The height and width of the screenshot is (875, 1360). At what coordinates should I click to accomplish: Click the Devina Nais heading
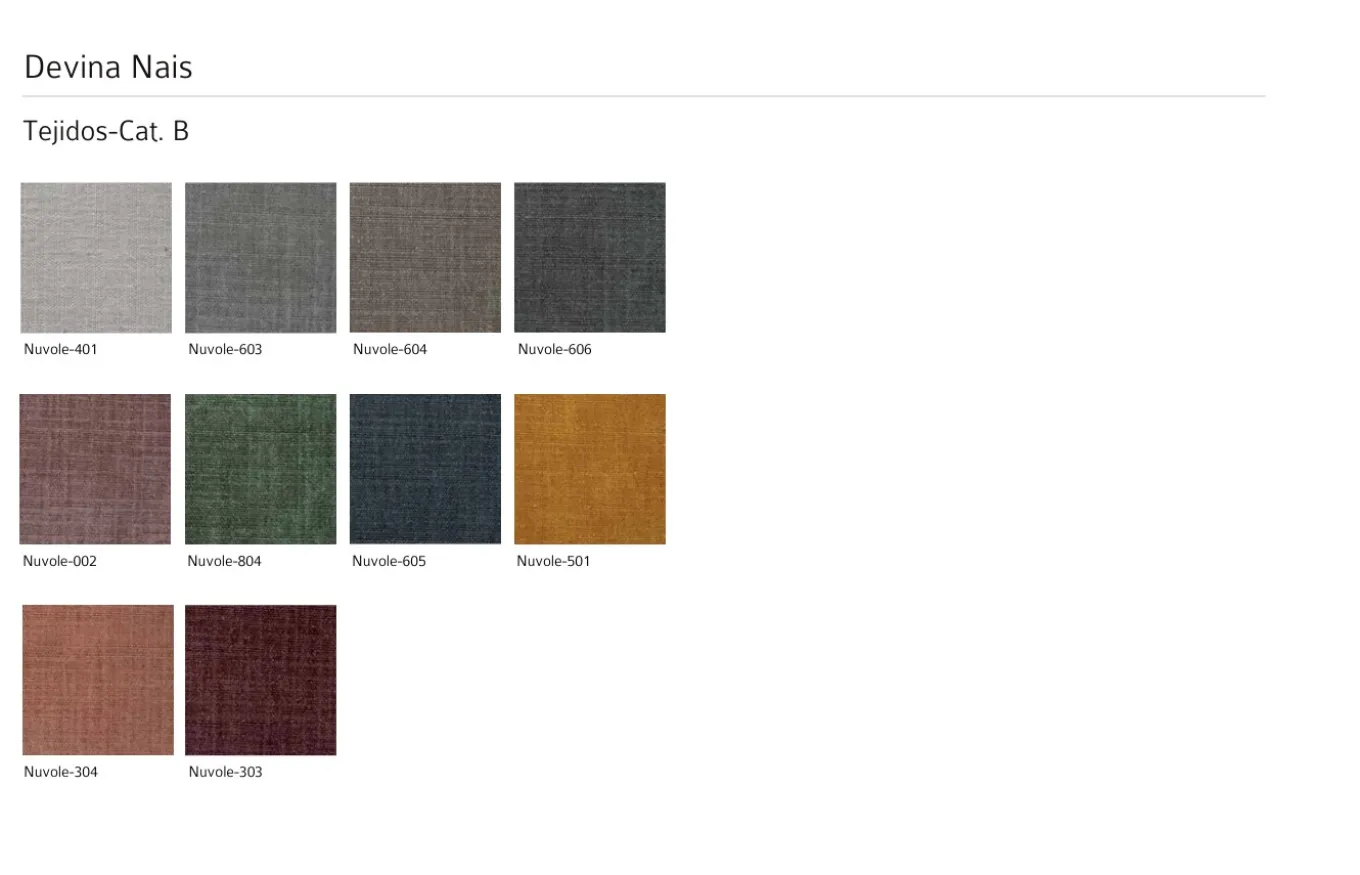(x=108, y=67)
